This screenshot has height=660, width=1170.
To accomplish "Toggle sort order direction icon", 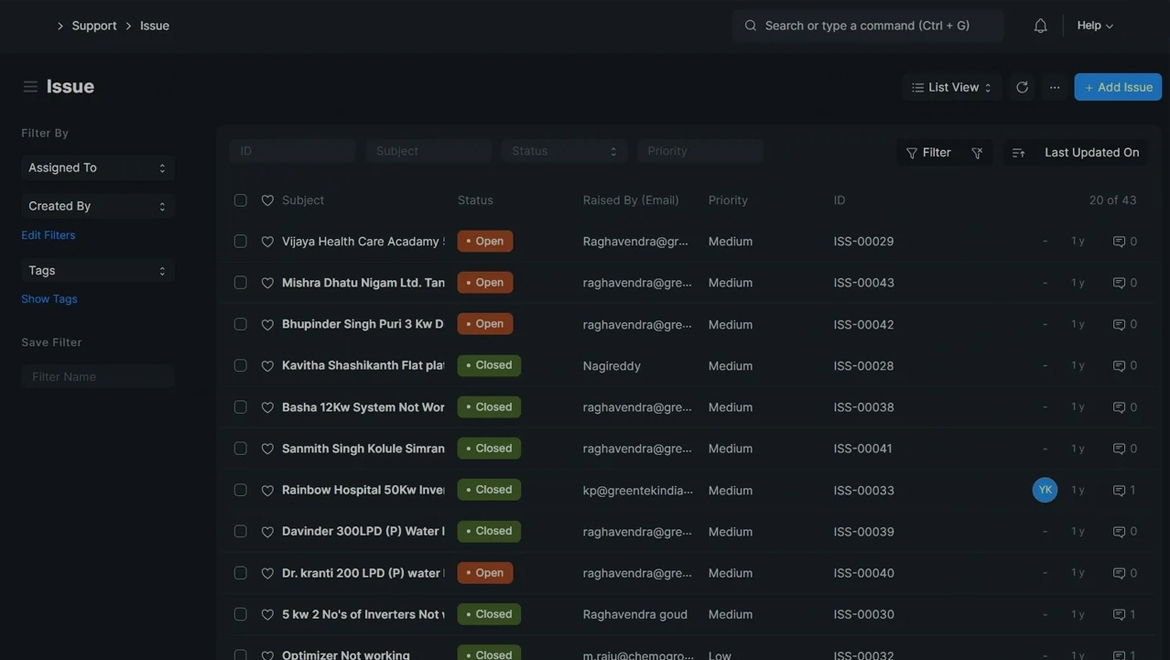I will pyautogui.click(x=1018, y=153).
